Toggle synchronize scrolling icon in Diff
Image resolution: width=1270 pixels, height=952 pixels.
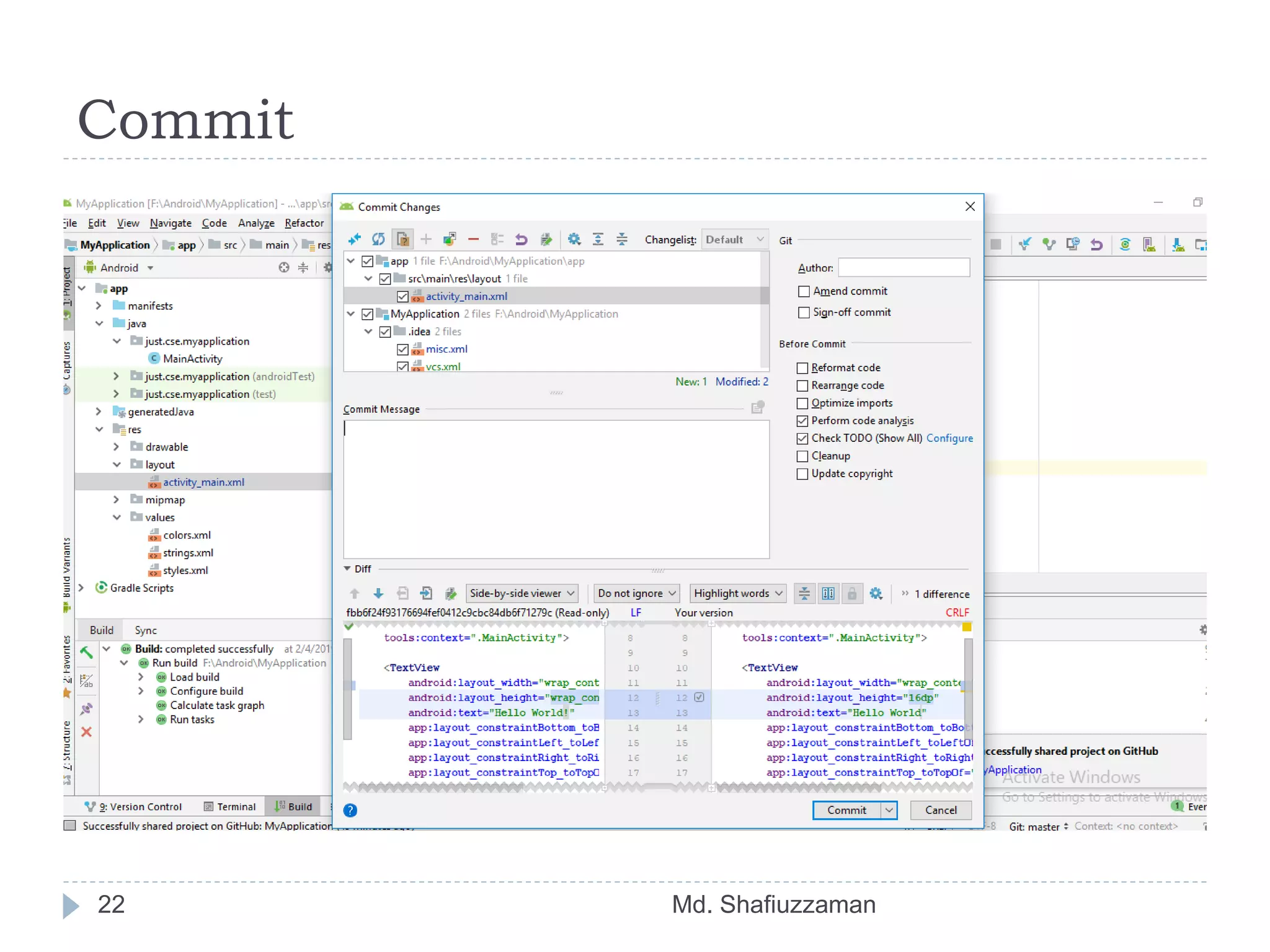coord(828,593)
